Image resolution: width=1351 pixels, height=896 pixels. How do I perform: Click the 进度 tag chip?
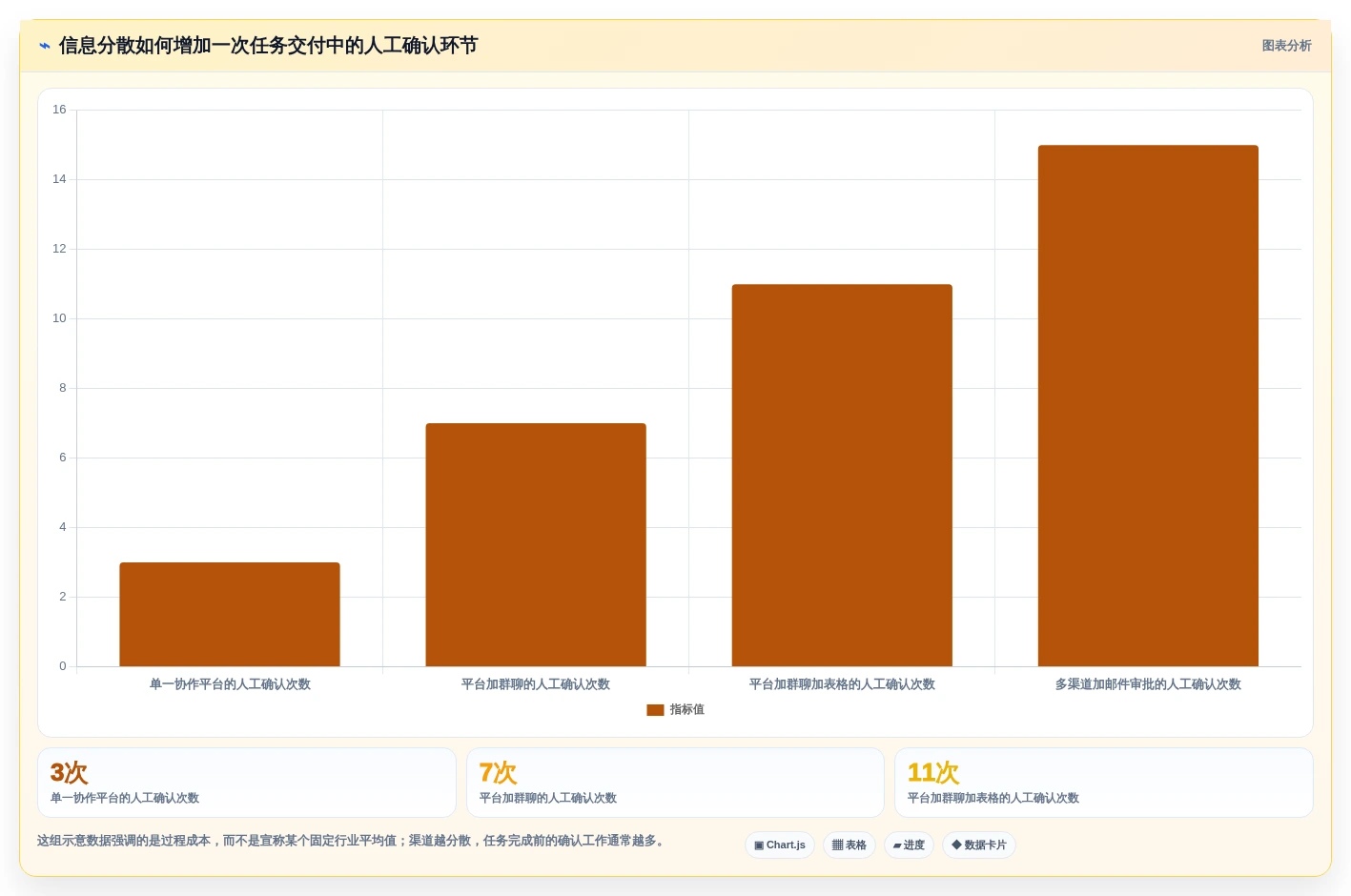coord(909,845)
